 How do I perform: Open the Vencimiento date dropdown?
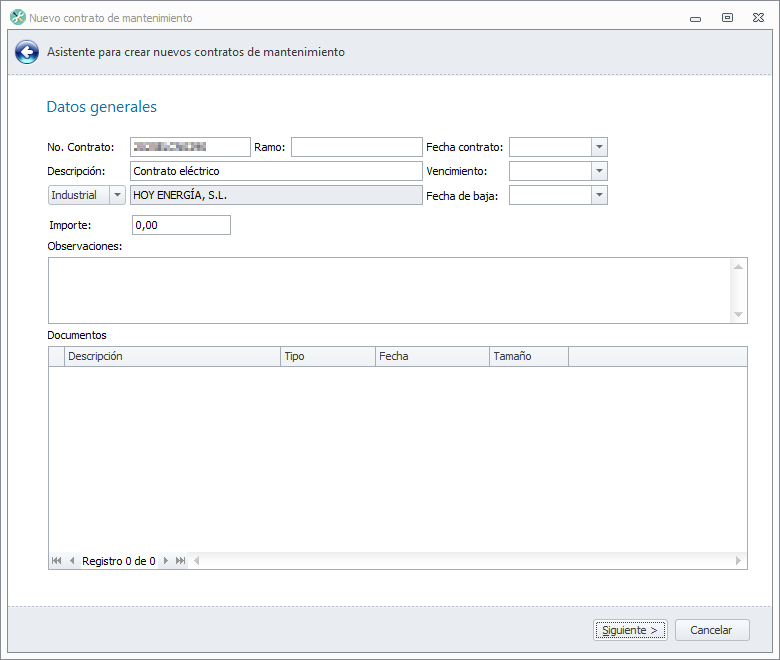[x=599, y=171]
